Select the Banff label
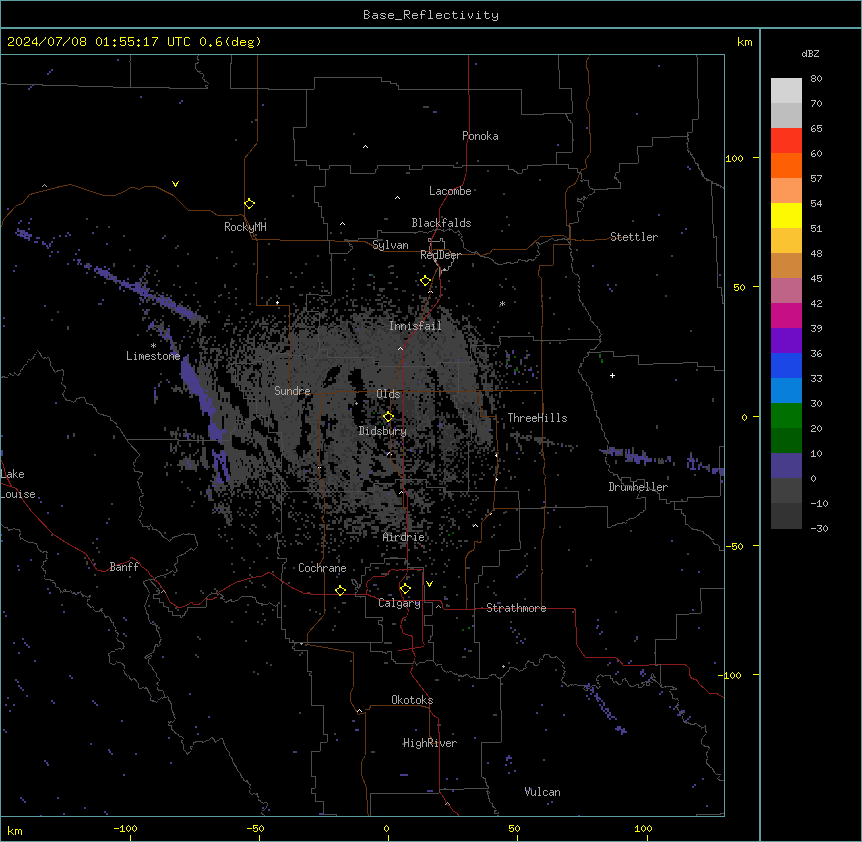This screenshot has width=862, height=842. click(x=124, y=567)
